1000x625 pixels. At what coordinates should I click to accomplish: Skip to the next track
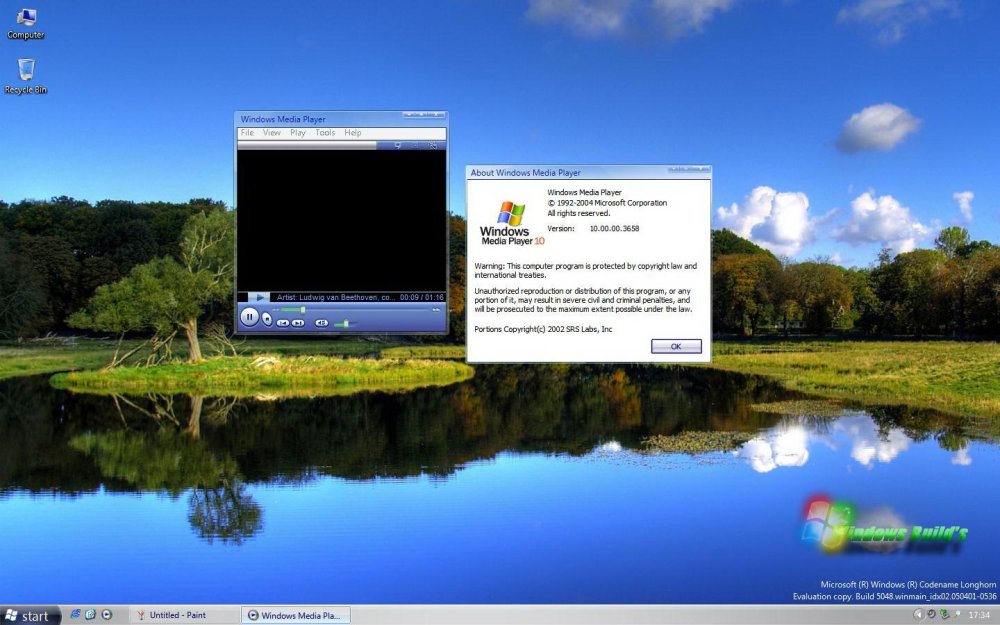click(298, 323)
